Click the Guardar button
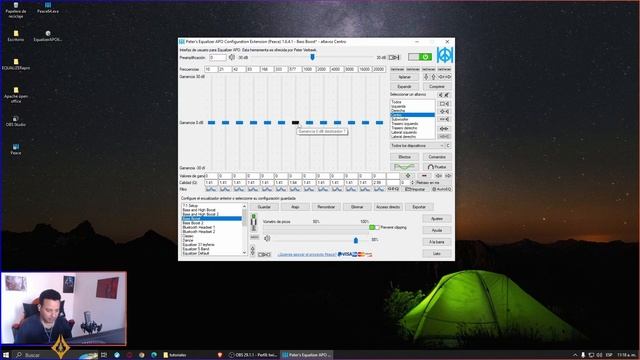 coord(264,207)
